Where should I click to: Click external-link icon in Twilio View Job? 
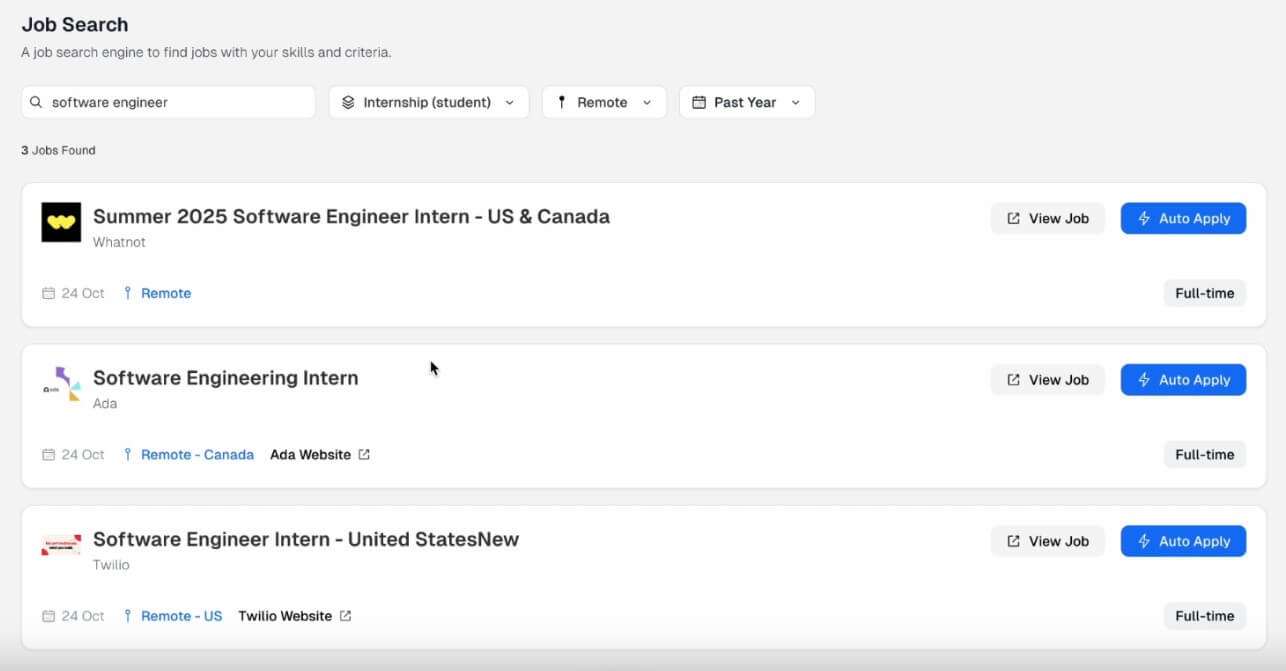pos(1013,541)
